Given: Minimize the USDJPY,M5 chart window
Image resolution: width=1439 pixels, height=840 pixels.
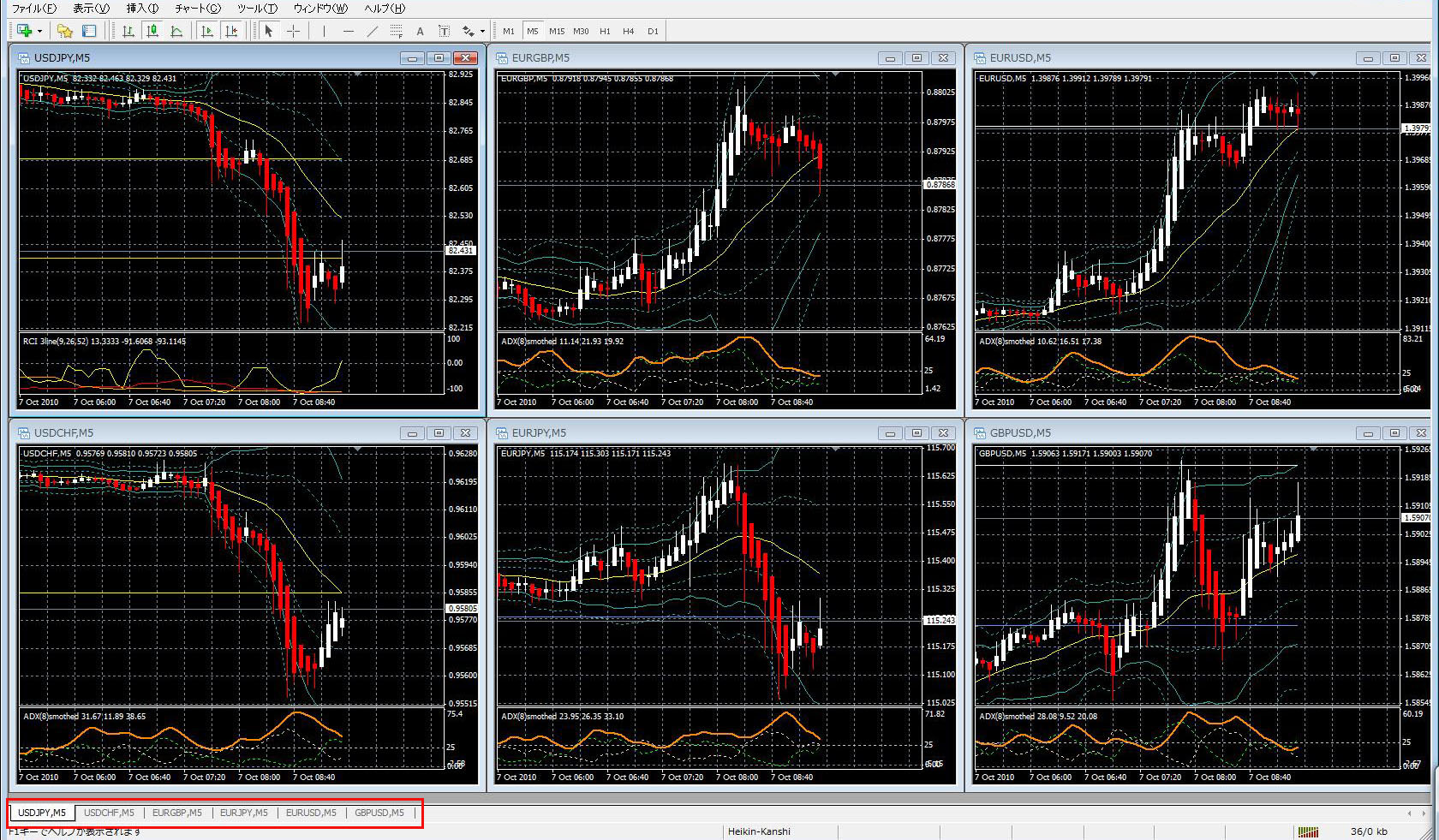Looking at the screenshot, I should point(412,58).
